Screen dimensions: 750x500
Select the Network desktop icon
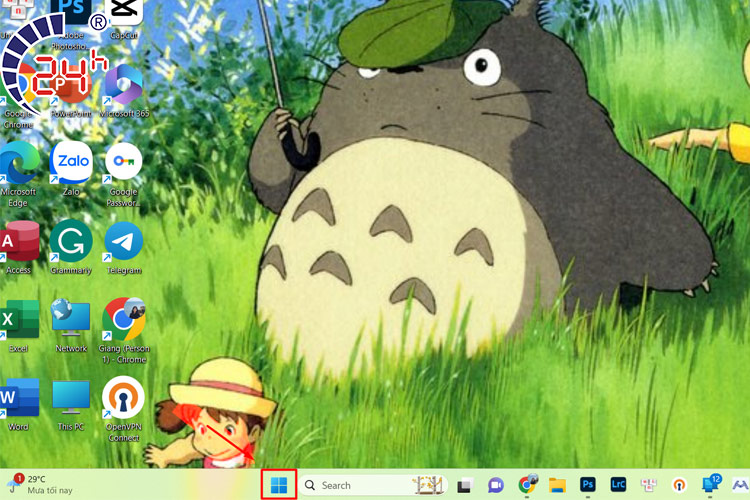(x=71, y=325)
